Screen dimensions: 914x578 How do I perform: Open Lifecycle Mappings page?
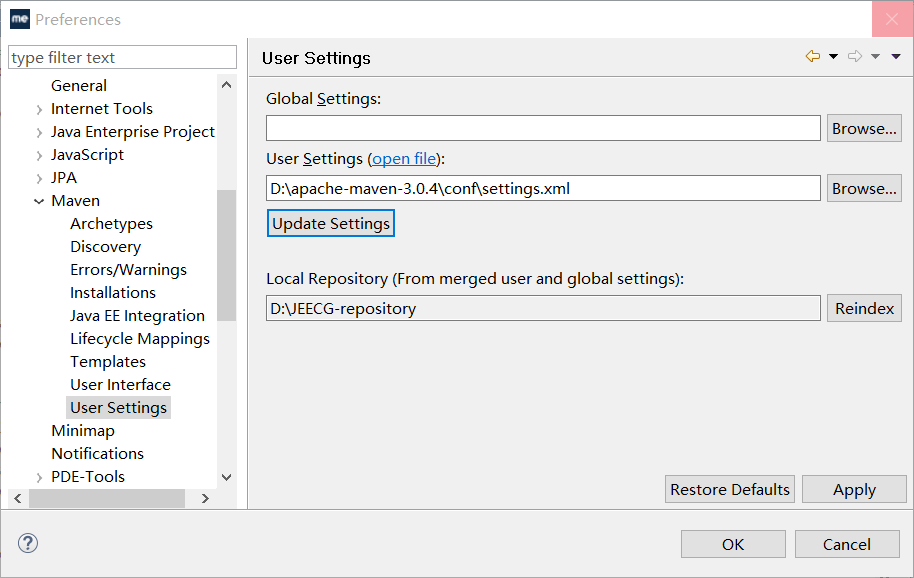pyautogui.click(x=140, y=339)
